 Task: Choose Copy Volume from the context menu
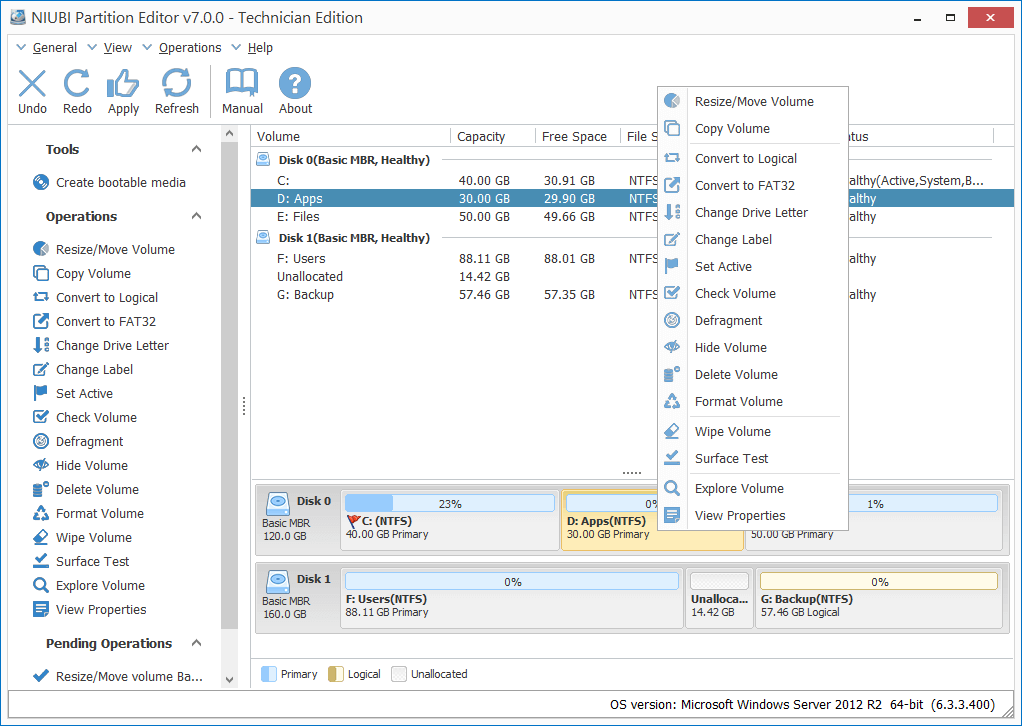[x=753, y=128]
